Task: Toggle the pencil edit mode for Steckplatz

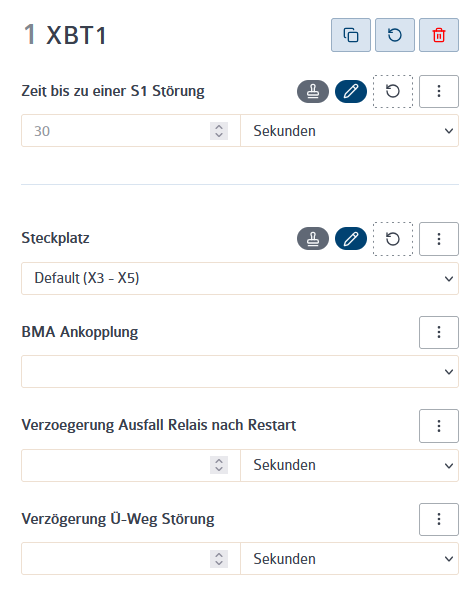Action: click(x=351, y=239)
